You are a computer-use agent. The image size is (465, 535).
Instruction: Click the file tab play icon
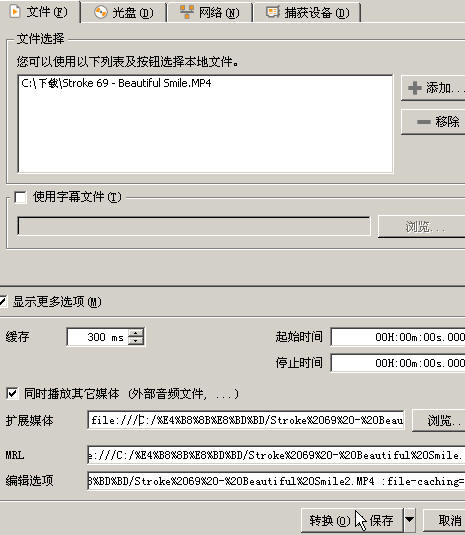15,12
